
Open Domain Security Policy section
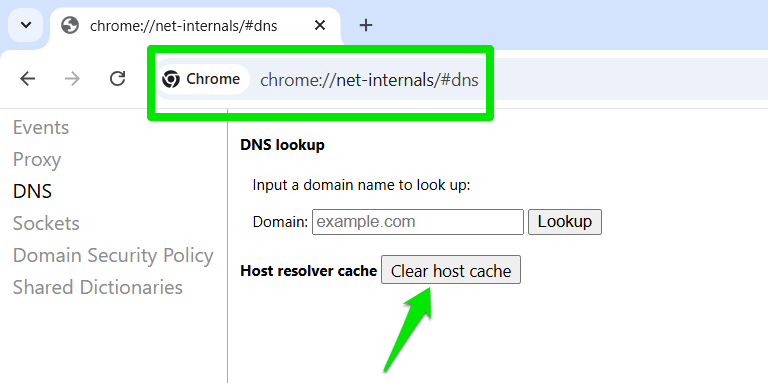[x=113, y=256]
